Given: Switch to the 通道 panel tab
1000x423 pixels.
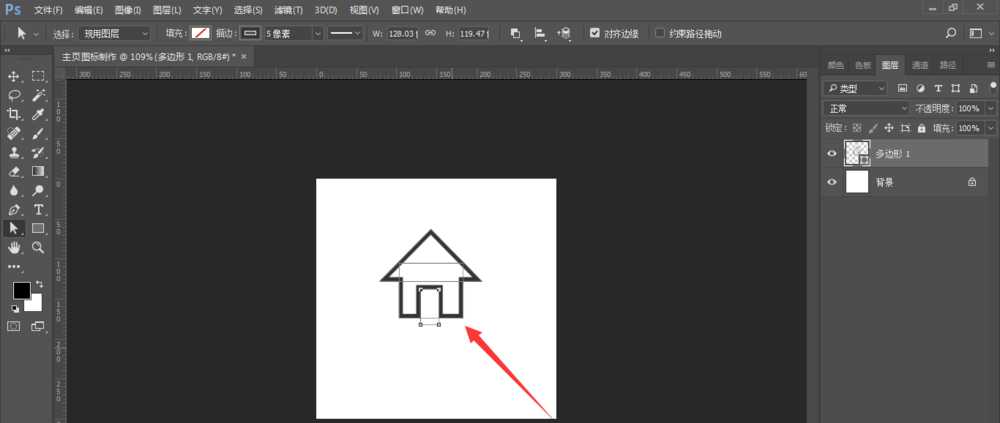Looking at the screenshot, I should 920,65.
